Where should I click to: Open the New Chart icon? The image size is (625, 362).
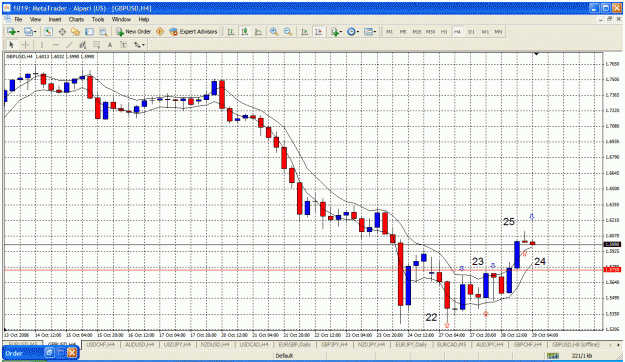pyautogui.click(x=11, y=31)
